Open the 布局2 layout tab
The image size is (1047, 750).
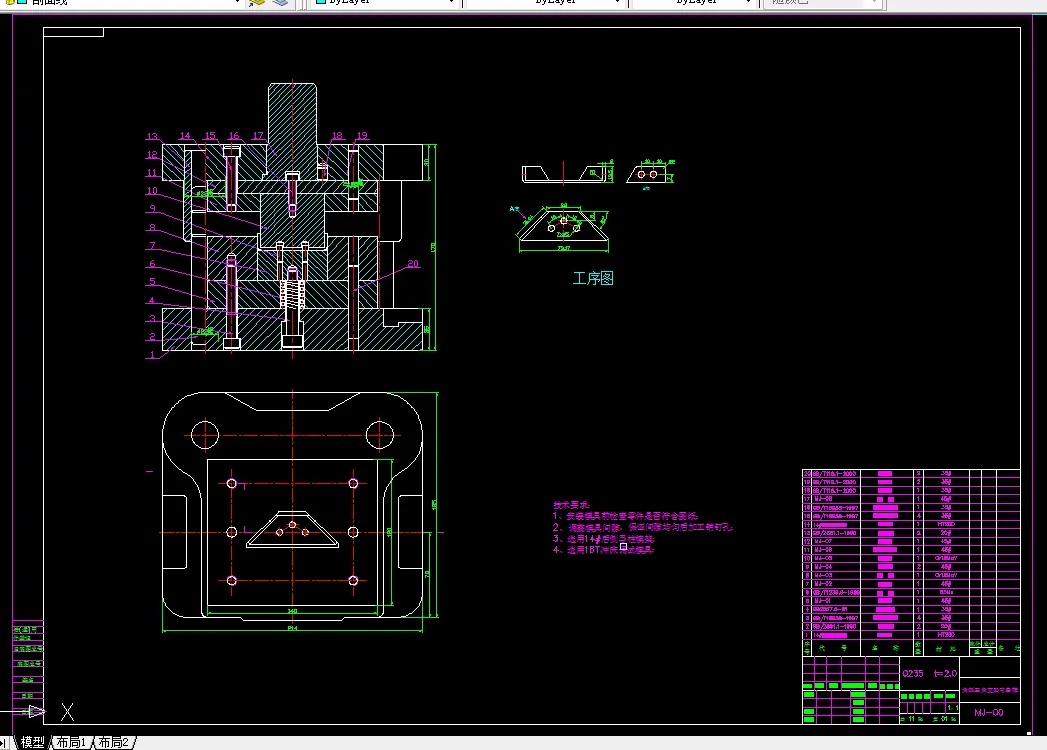click(x=114, y=742)
